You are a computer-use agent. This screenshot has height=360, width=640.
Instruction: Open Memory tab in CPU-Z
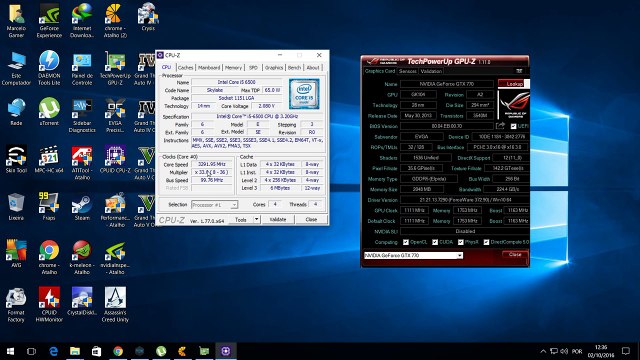233,68
